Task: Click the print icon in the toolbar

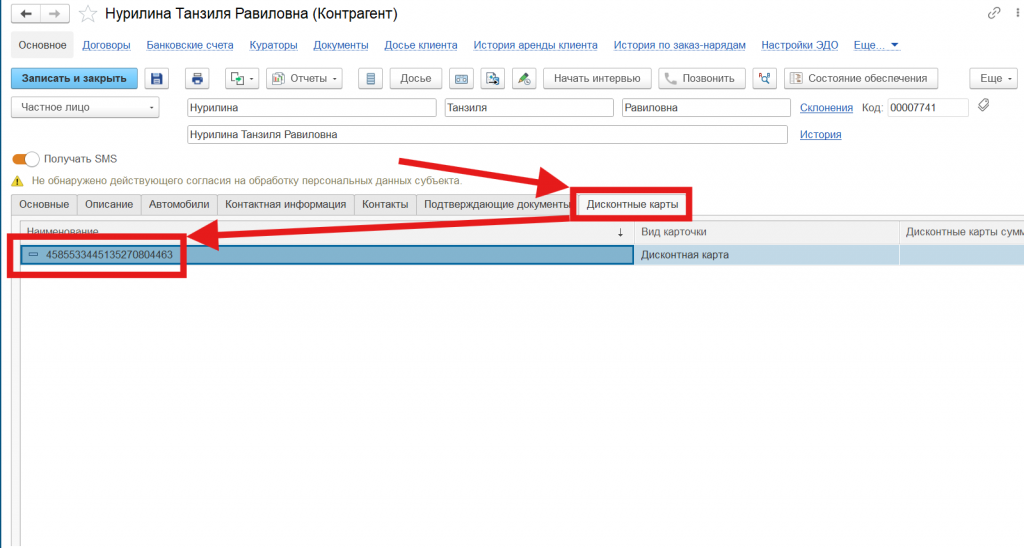Action: coord(197,78)
